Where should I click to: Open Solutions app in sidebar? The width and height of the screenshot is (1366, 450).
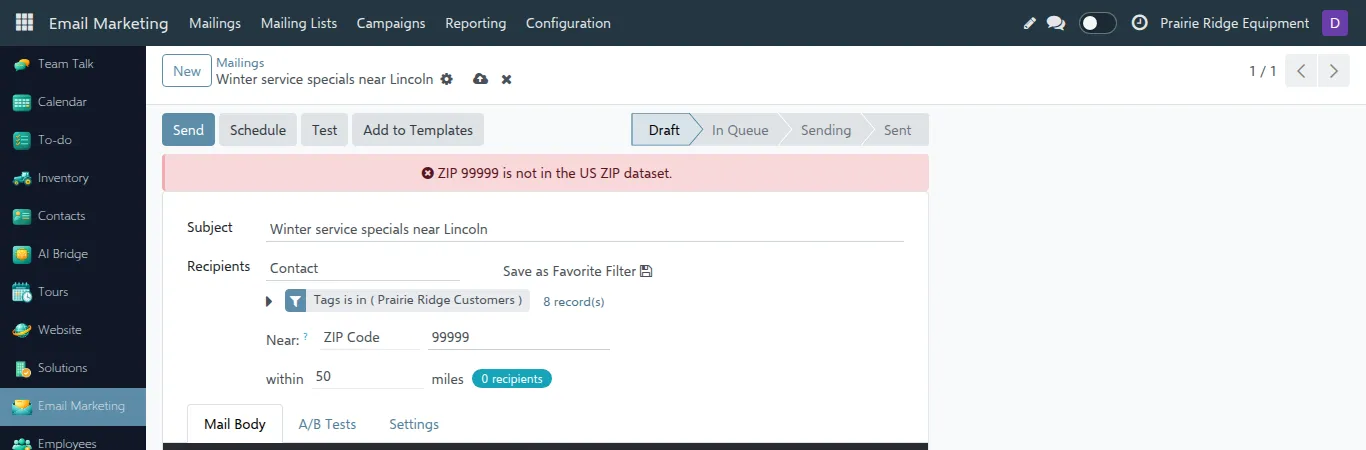73,368
